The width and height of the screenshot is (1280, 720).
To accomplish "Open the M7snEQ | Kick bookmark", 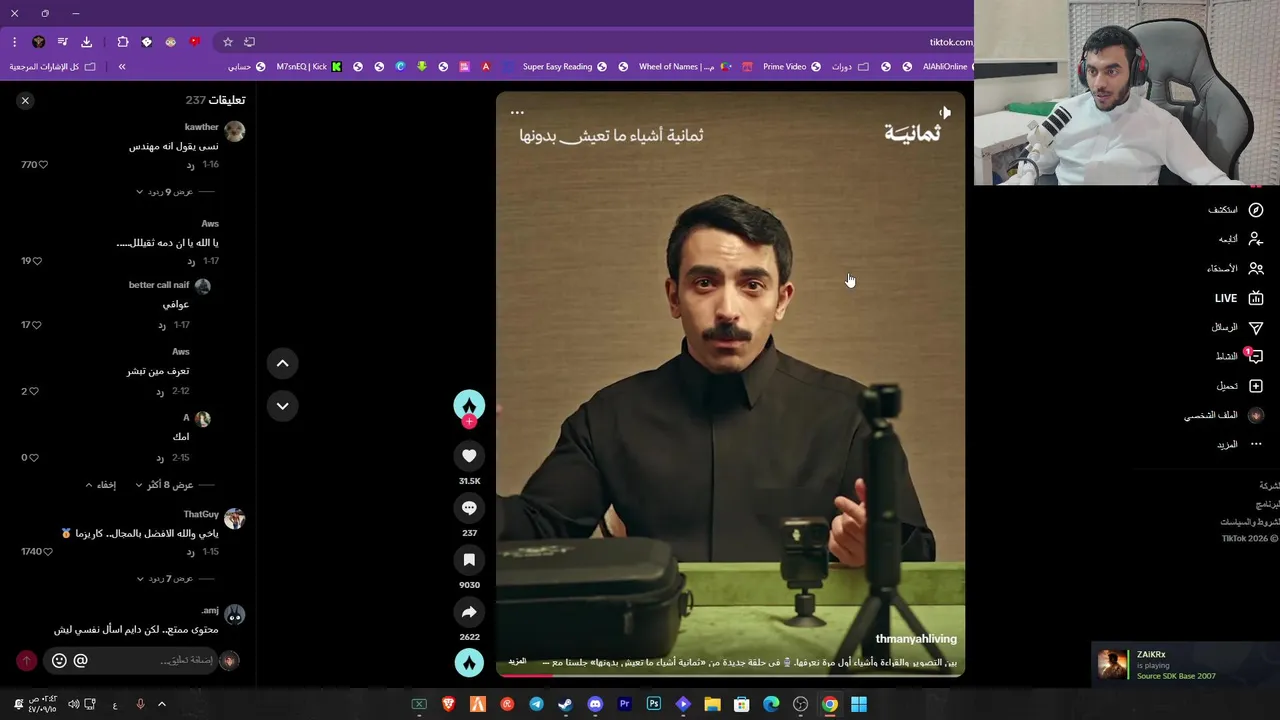I will 308,67.
